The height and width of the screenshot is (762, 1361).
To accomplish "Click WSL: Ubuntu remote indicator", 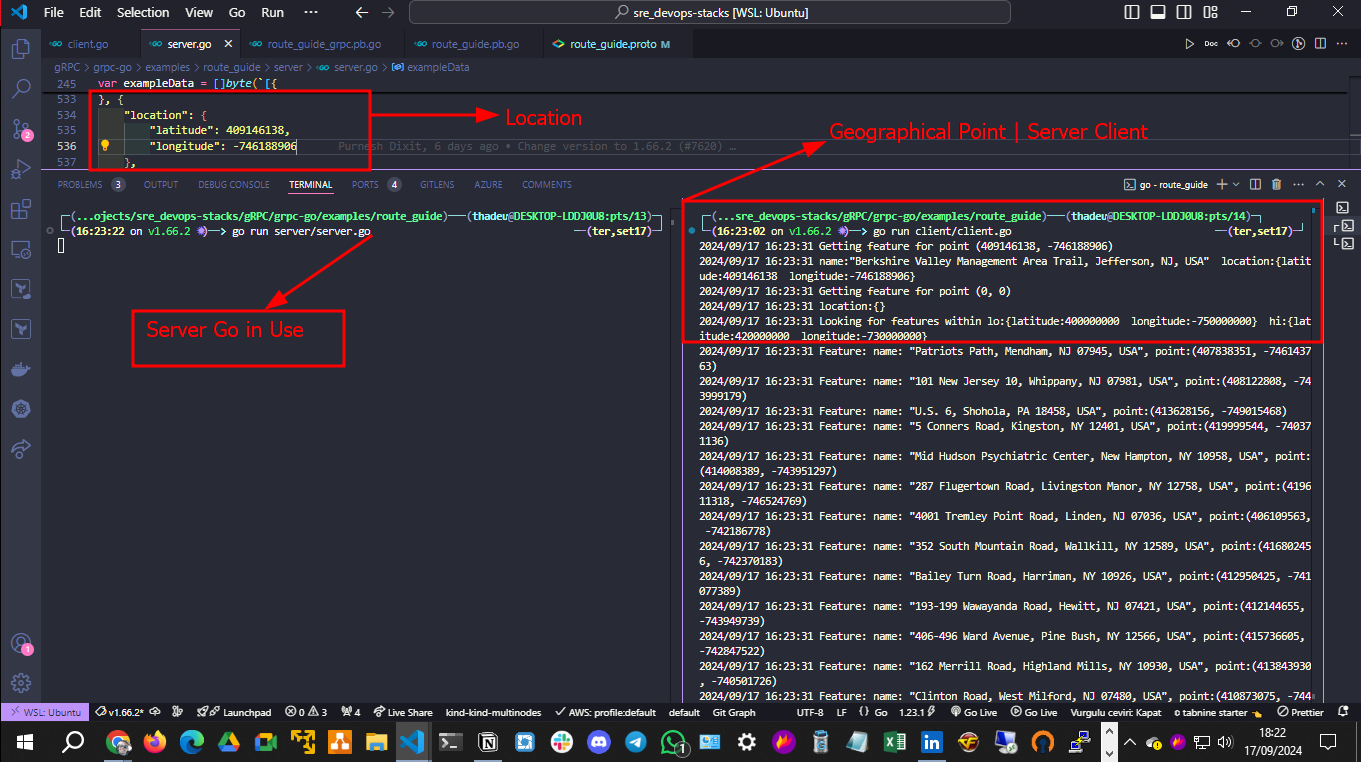I will [x=43, y=712].
